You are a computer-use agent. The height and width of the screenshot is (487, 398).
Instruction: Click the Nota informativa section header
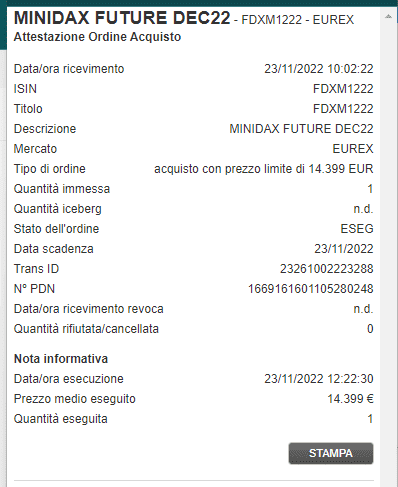pos(61,359)
